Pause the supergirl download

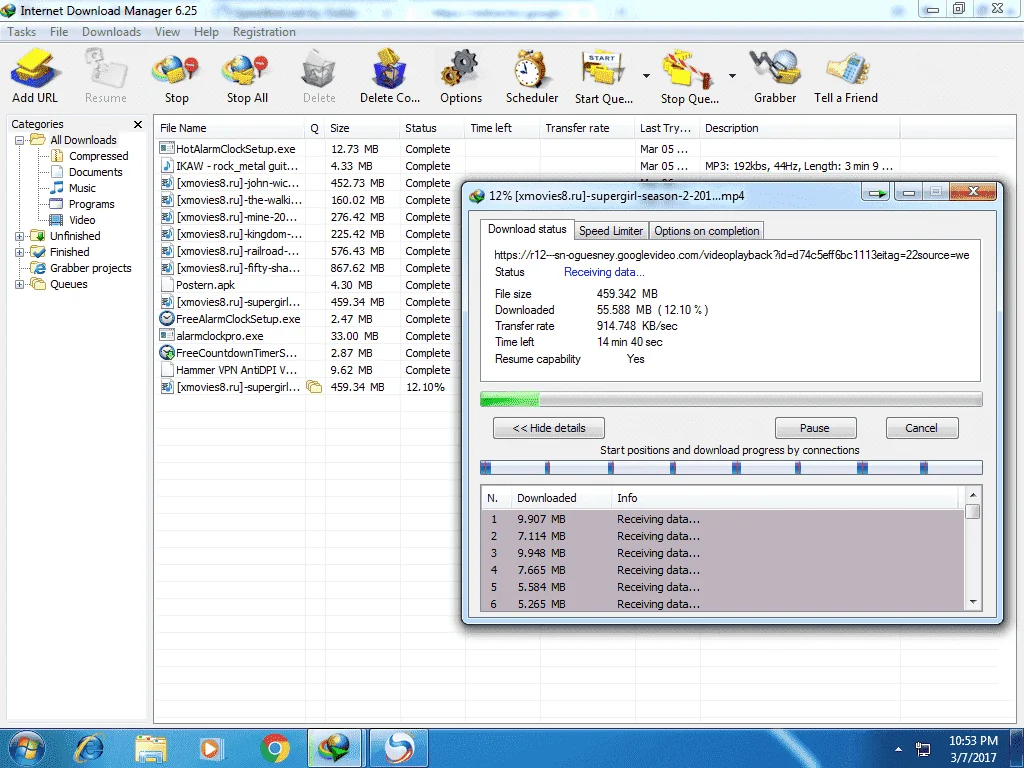click(x=815, y=428)
